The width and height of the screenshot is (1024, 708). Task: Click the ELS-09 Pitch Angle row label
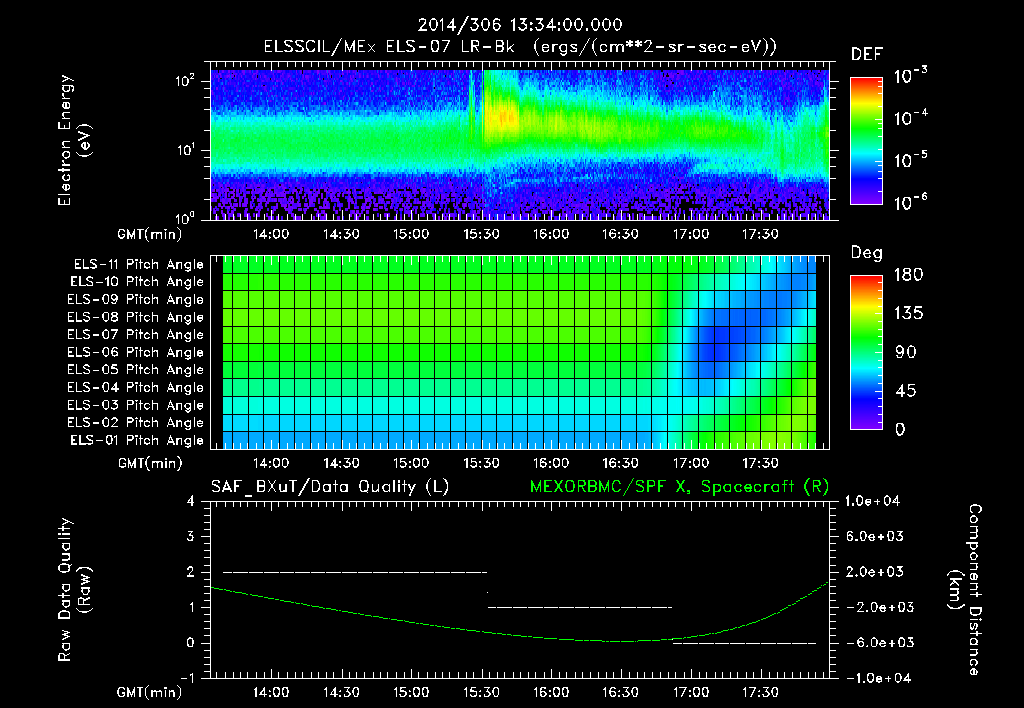[x=136, y=300]
